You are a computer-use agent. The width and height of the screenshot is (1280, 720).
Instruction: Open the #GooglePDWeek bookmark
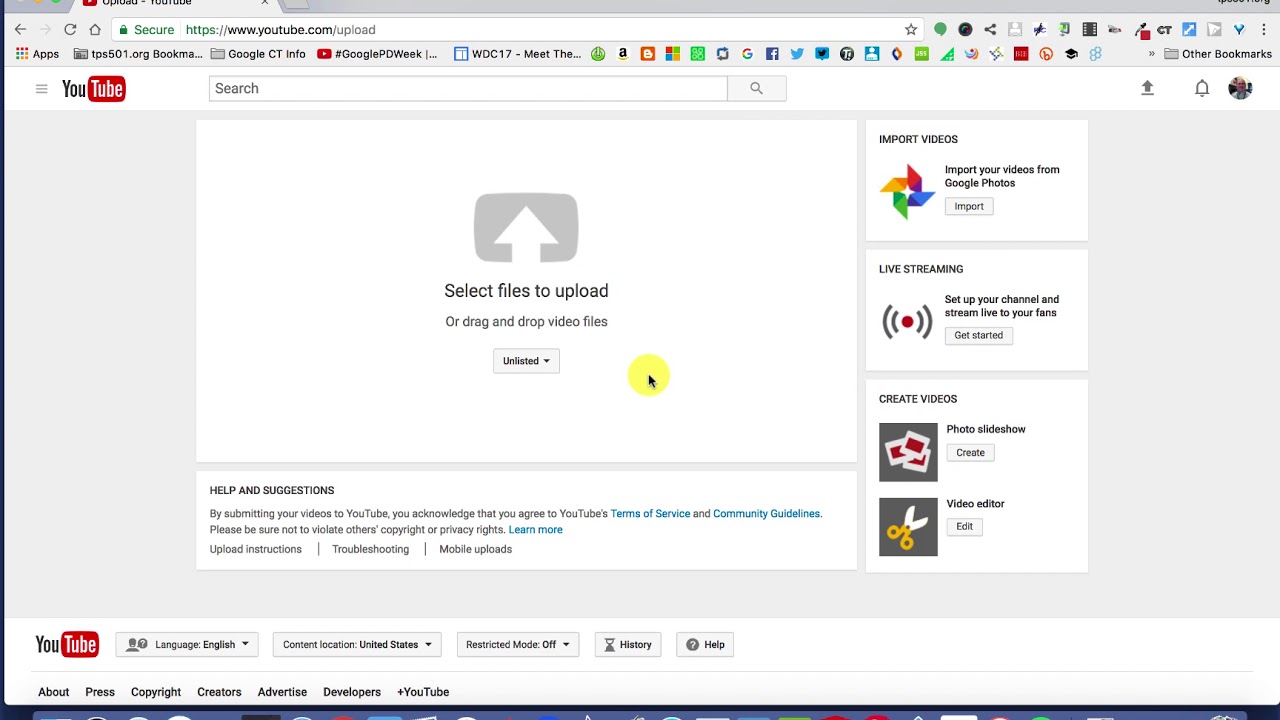377,54
